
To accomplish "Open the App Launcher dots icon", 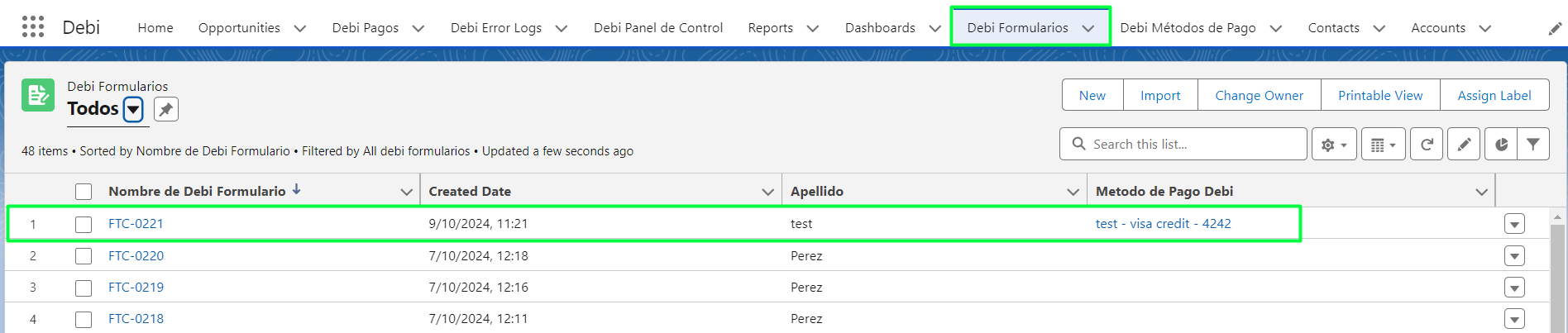I will (33, 27).
